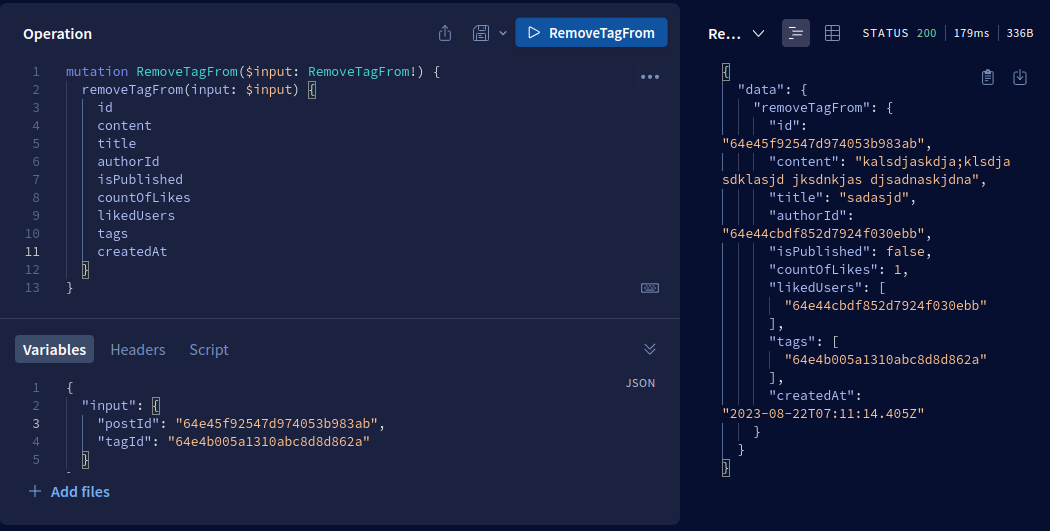The height and width of the screenshot is (531, 1050).
Task: Switch response to JSON list view
Action: click(796, 33)
